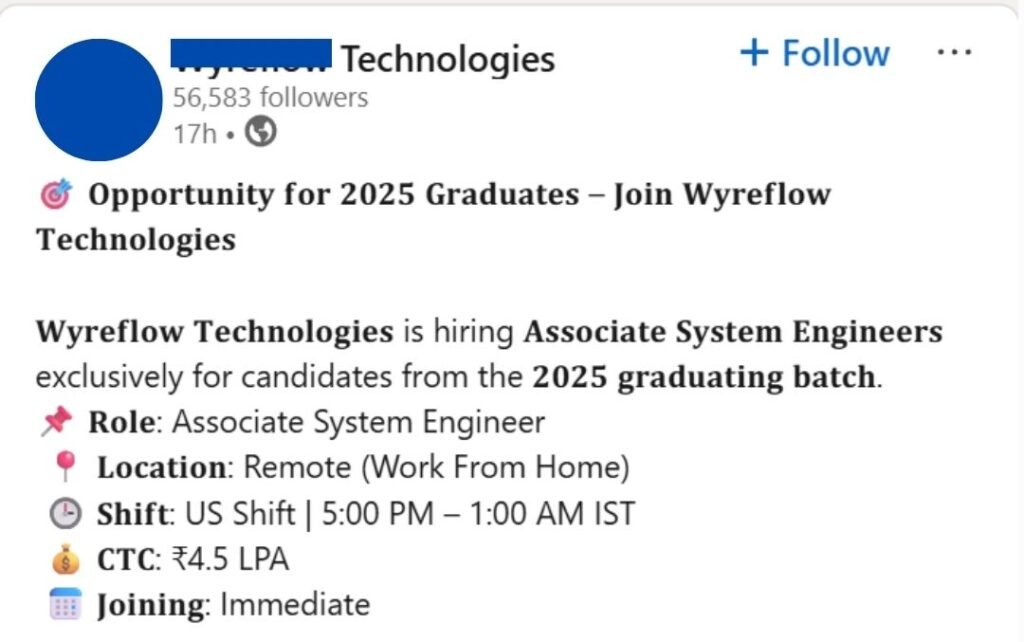Click the Wyreflow Technologies company name
Screen dimensions: 1024x642
(x=365, y=58)
